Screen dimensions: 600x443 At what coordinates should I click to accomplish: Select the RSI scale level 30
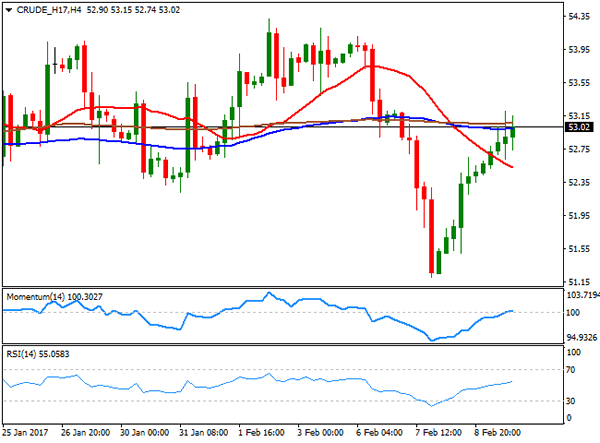[x=571, y=401]
